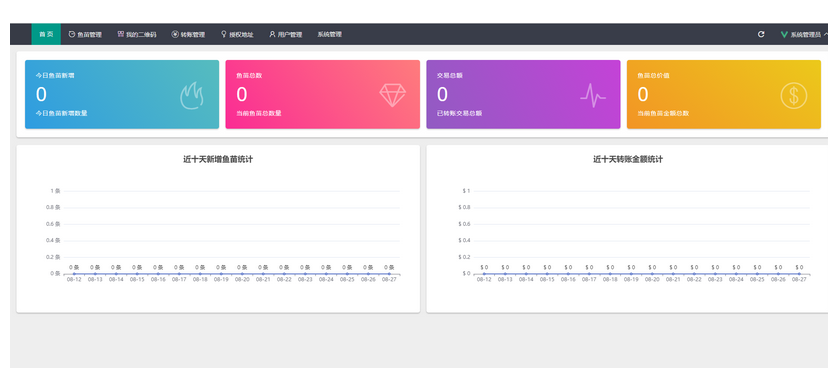Click the 交易总额 card title

pyautogui.click(x=450, y=76)
